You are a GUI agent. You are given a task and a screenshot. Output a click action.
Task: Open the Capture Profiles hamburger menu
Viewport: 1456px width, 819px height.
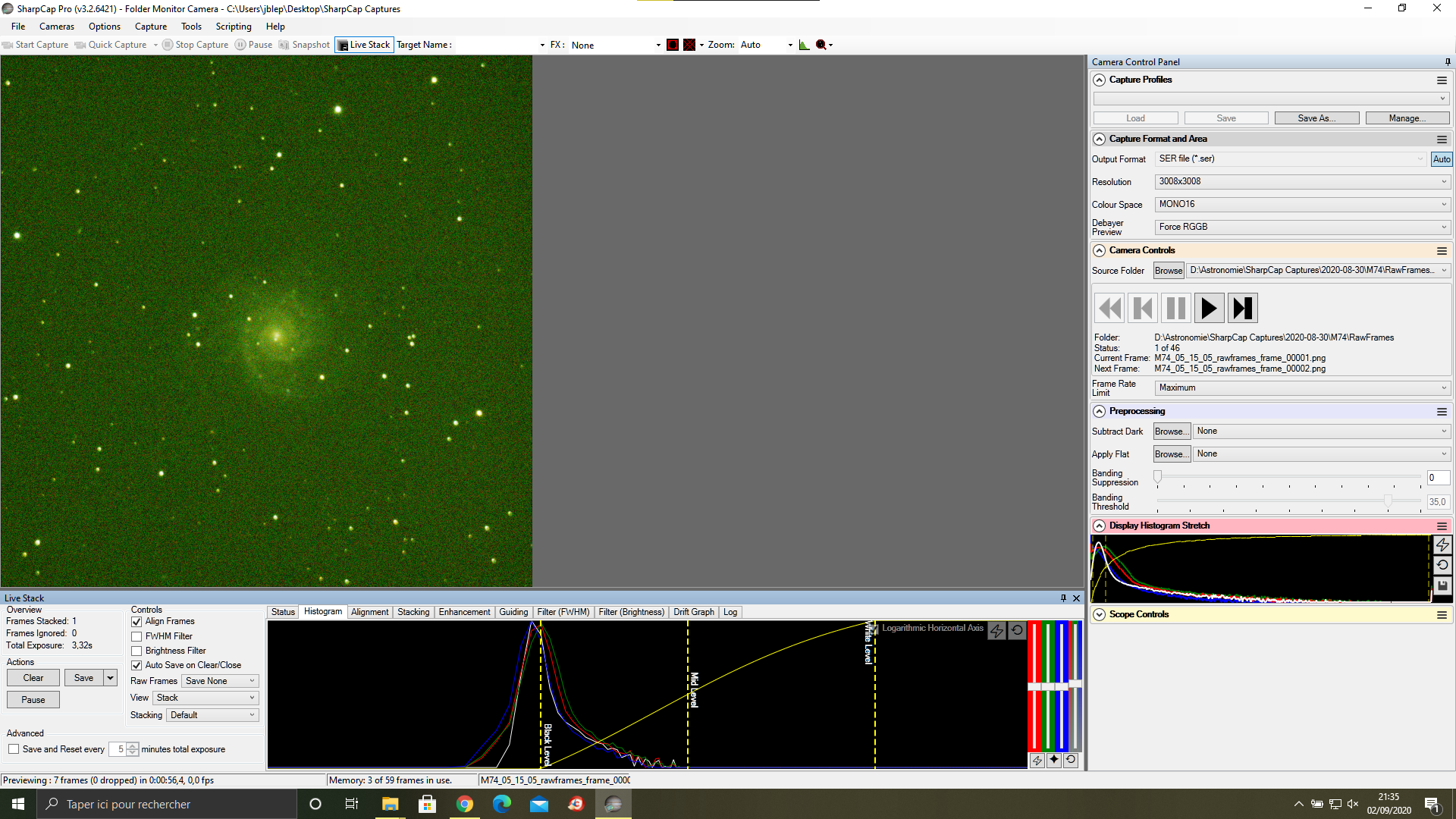click(1442, 80)
